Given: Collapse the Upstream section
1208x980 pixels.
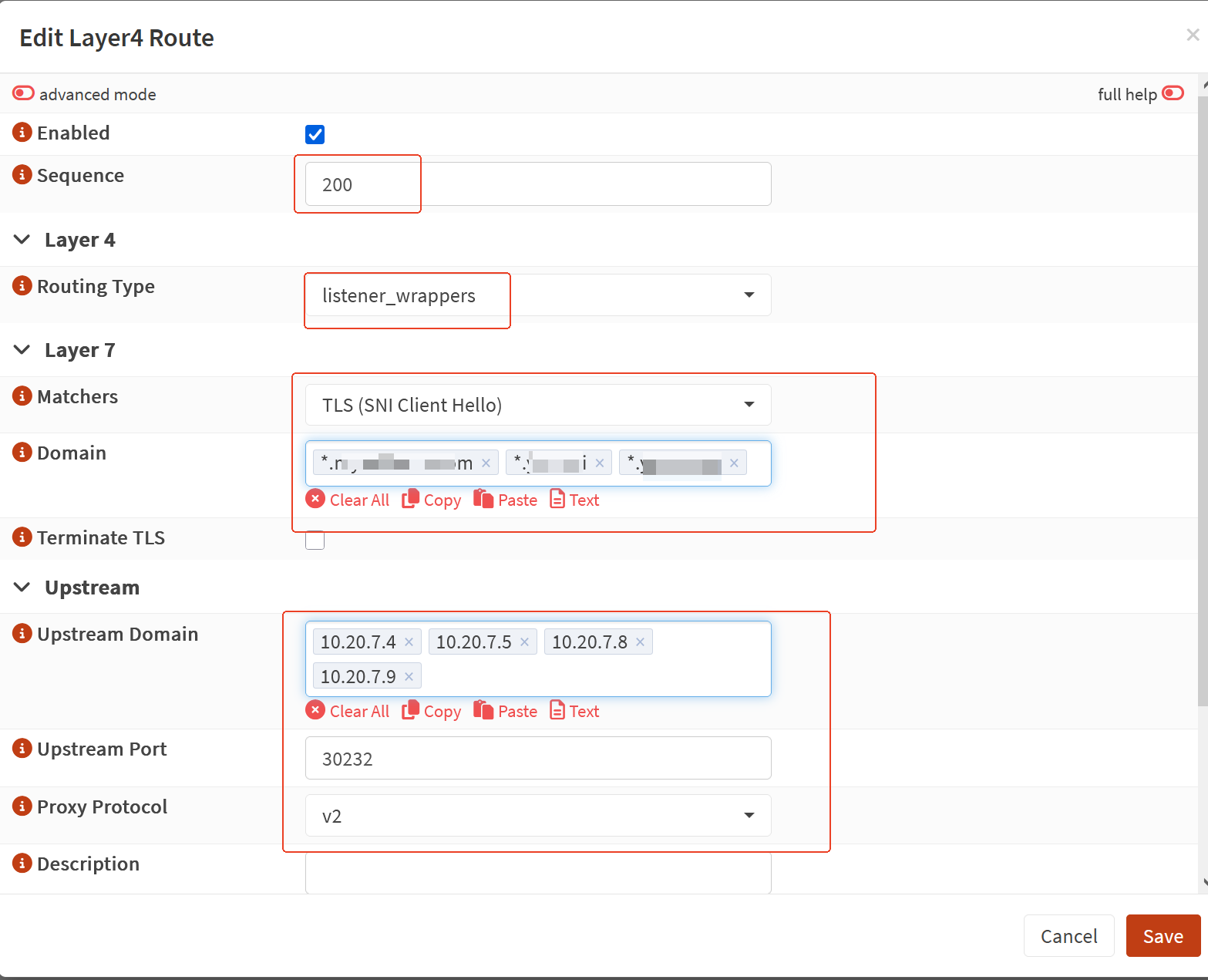Looking at the screenshot, I should tap(22, 588).
